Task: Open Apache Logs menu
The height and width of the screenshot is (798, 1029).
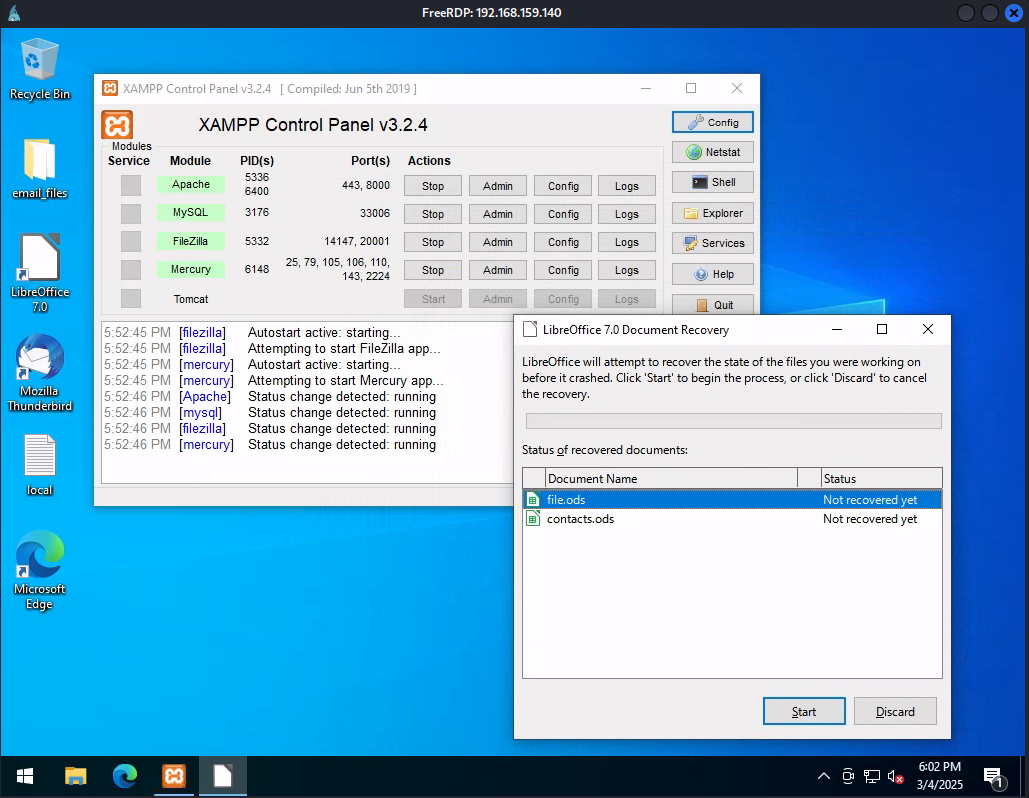Action: pyautogui.click(x=627, y=186)
